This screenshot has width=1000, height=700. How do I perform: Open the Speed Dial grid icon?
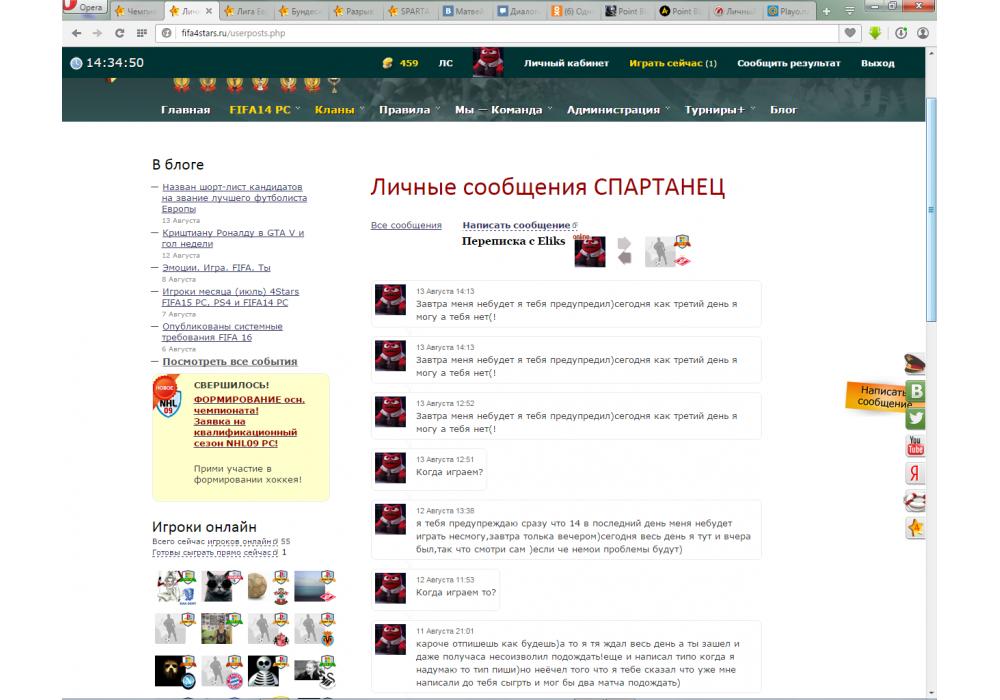pos(142,33)
